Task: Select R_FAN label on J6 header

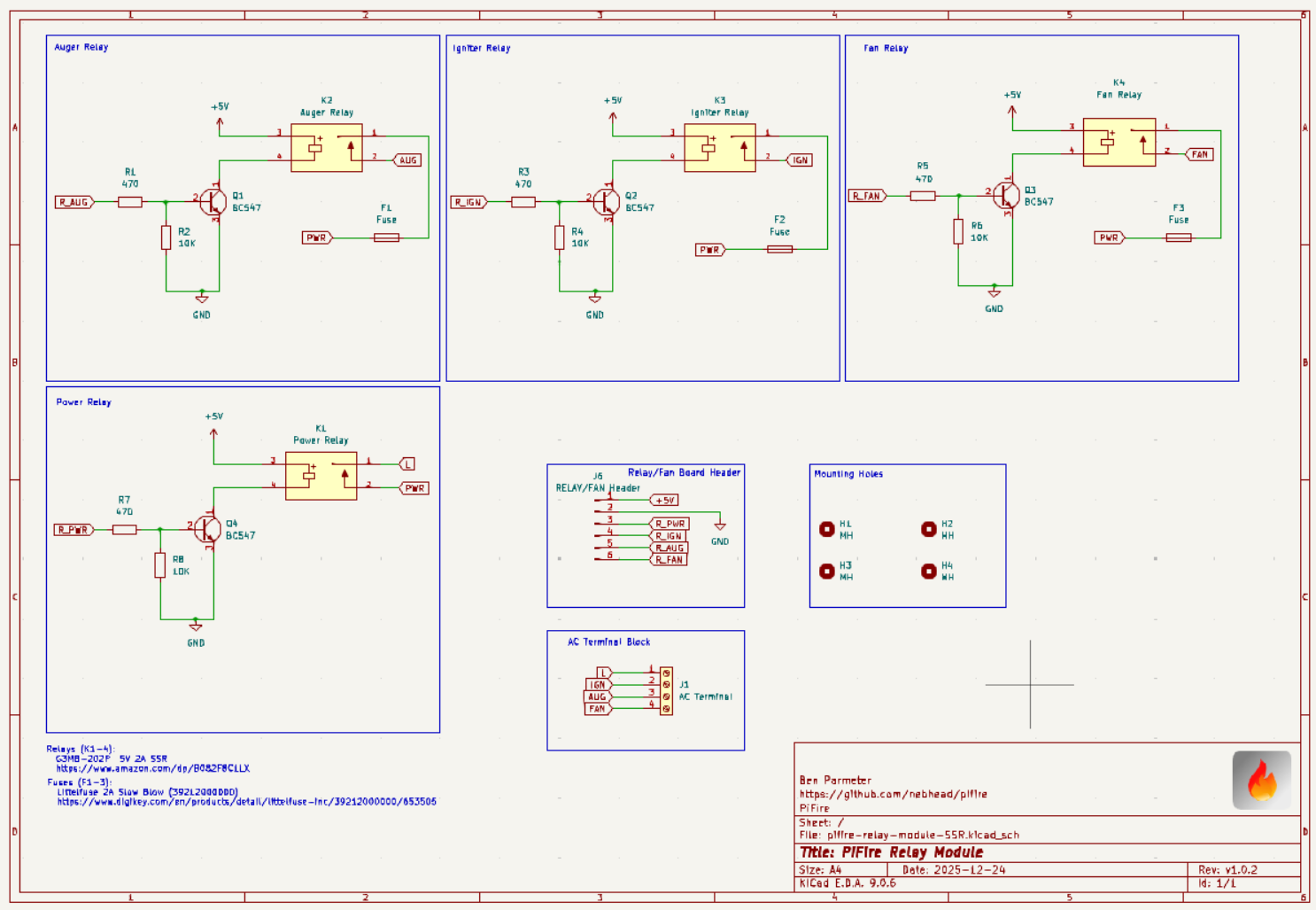Action: (669, 560)
